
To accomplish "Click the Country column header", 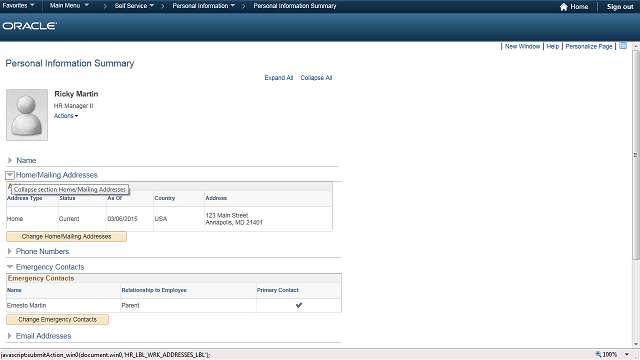I will pos(164,198).
